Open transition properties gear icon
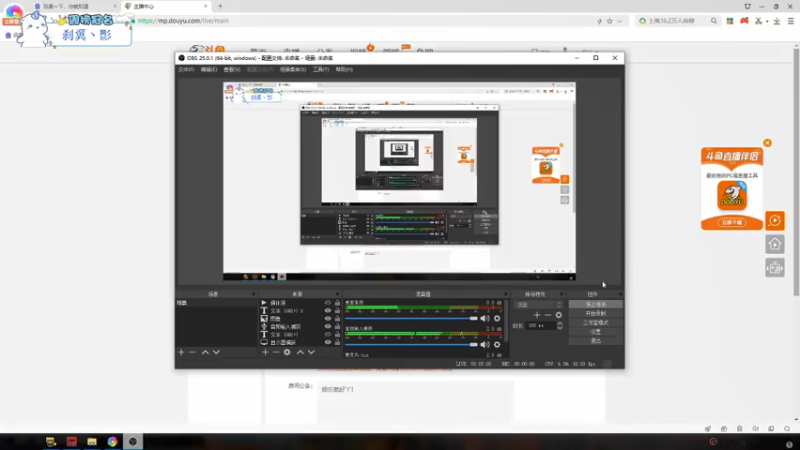This screenshot has height=450, width=800. tap(559, 315)
